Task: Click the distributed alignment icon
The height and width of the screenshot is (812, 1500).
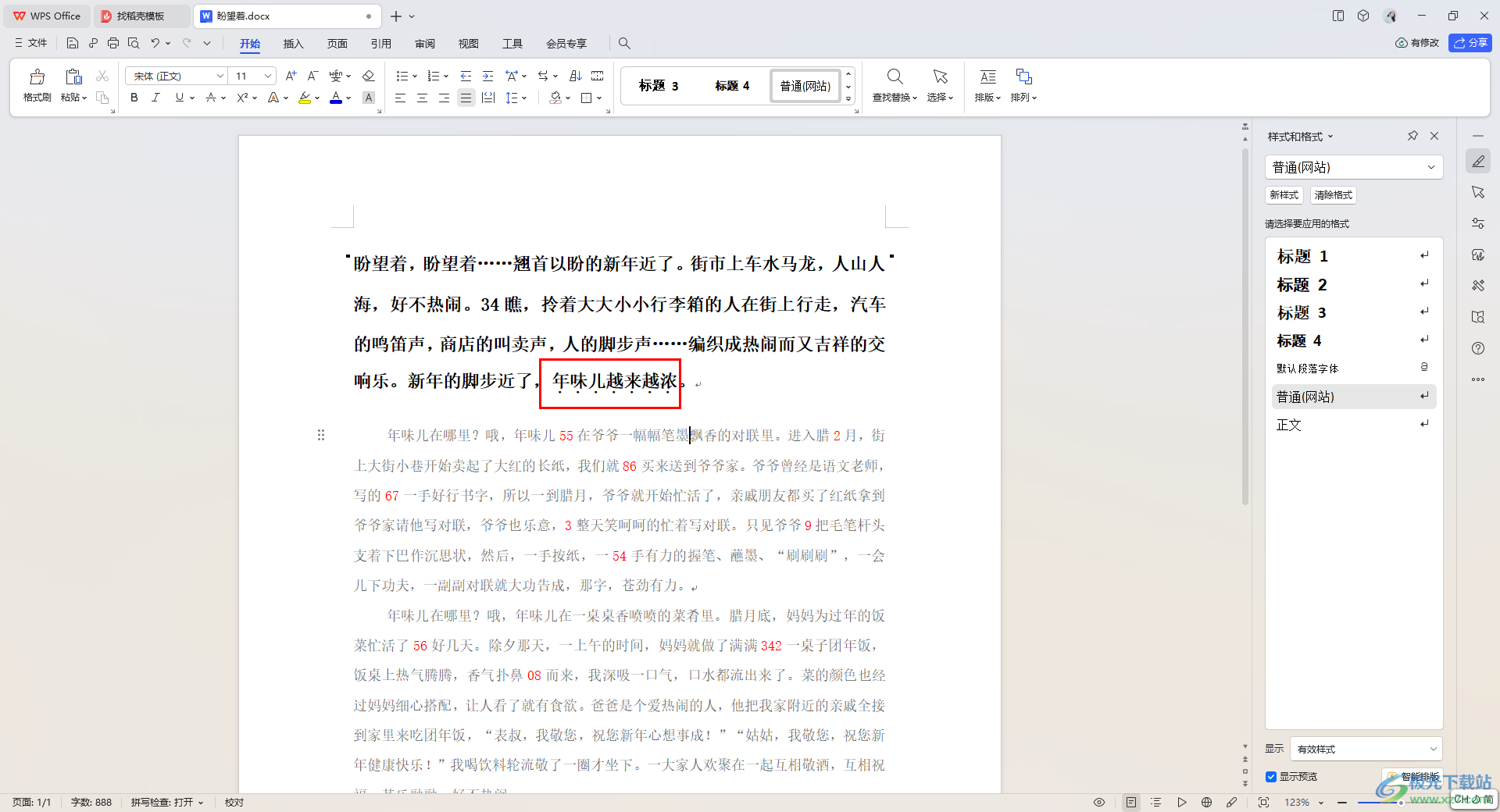Action: (x=488, y=98)
